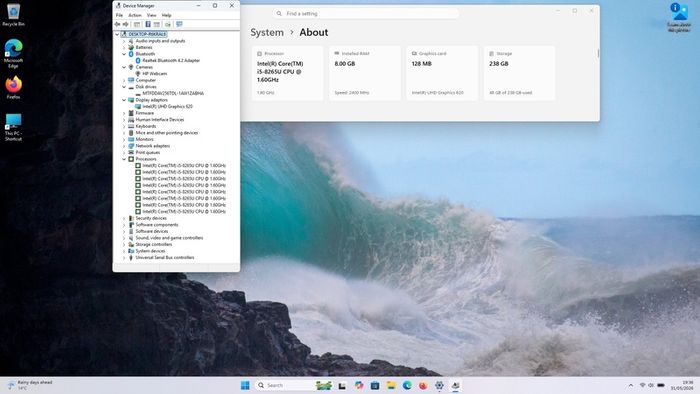Click the Back arrow in Device Manager toolbar
This screenshot has height=394, width=700.
117,25
